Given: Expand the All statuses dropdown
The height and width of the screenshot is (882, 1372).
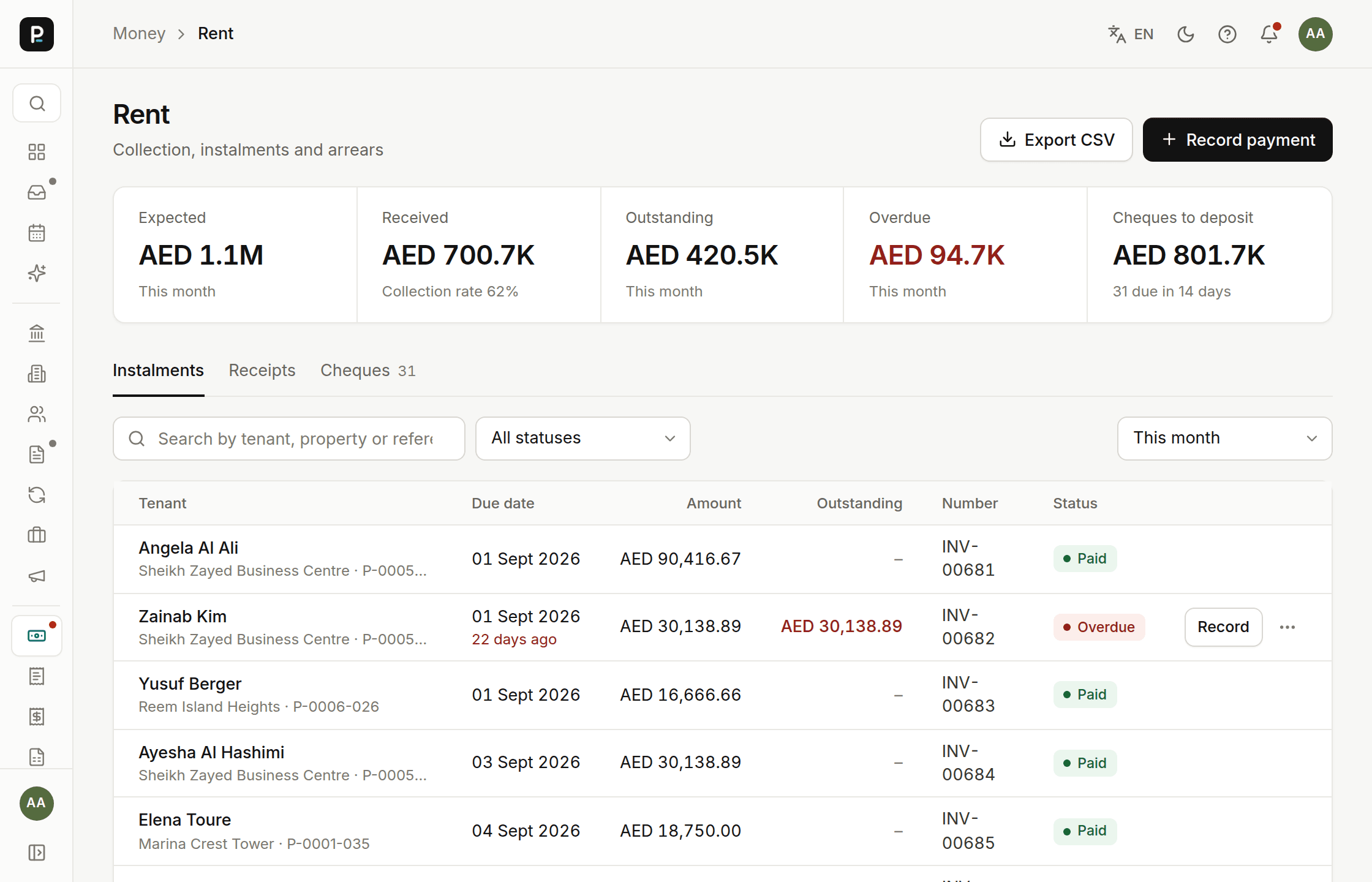Looking at the screenshot, I should pyautogui.click(x=583, y=439).
